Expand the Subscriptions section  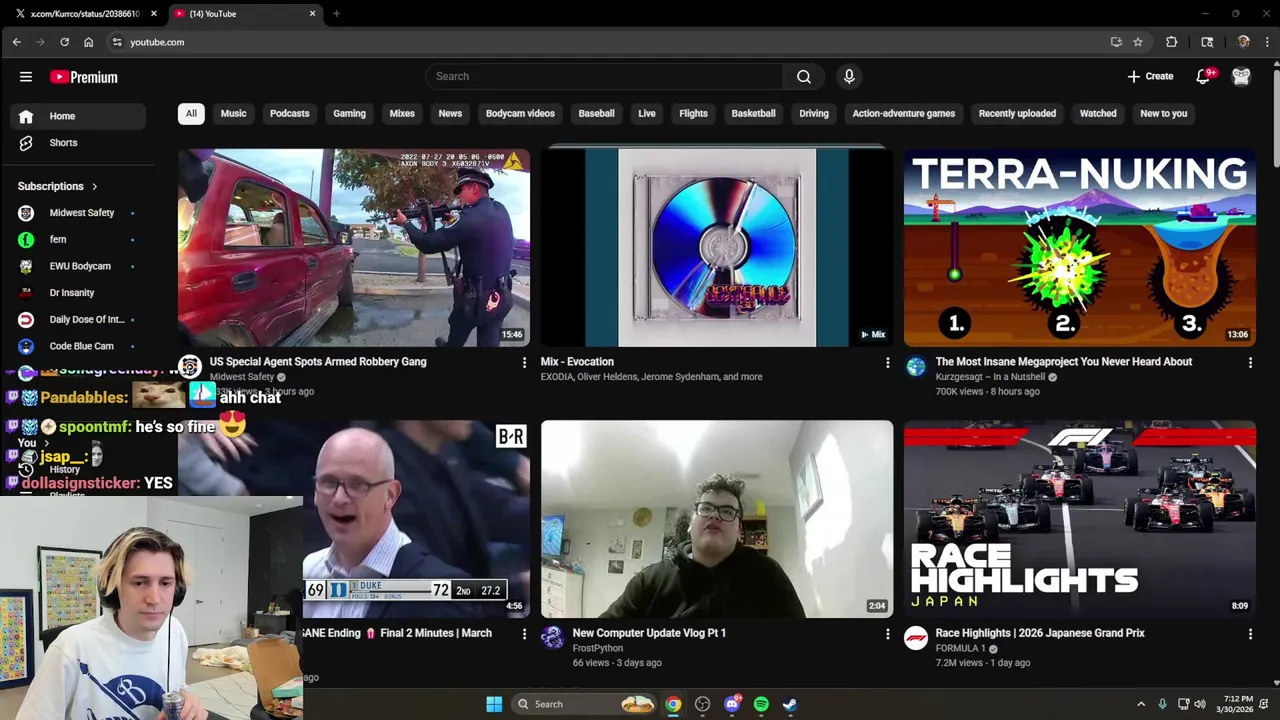point(58,186)
